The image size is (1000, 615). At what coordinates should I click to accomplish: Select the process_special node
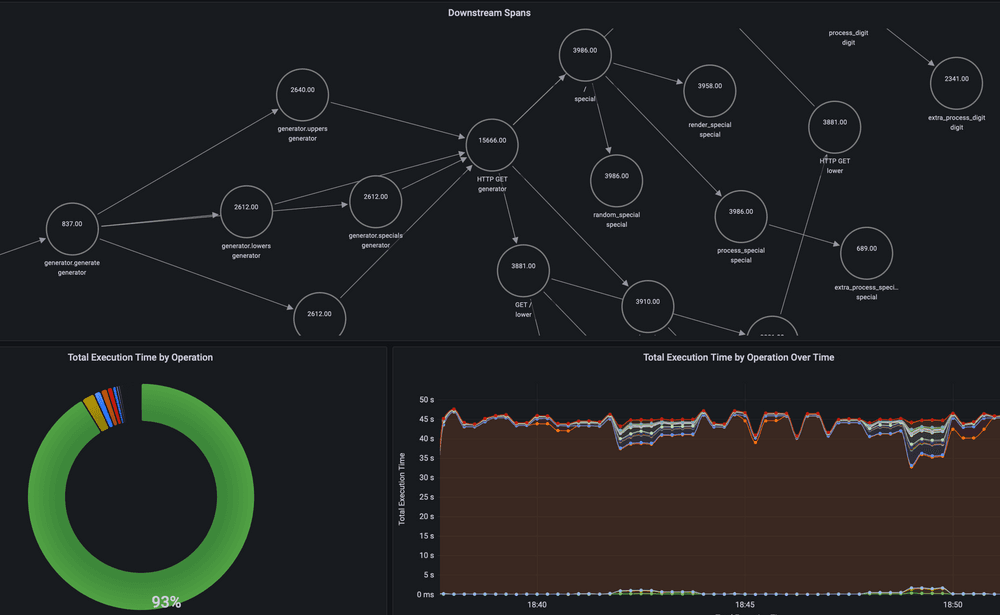pos(740,214)
